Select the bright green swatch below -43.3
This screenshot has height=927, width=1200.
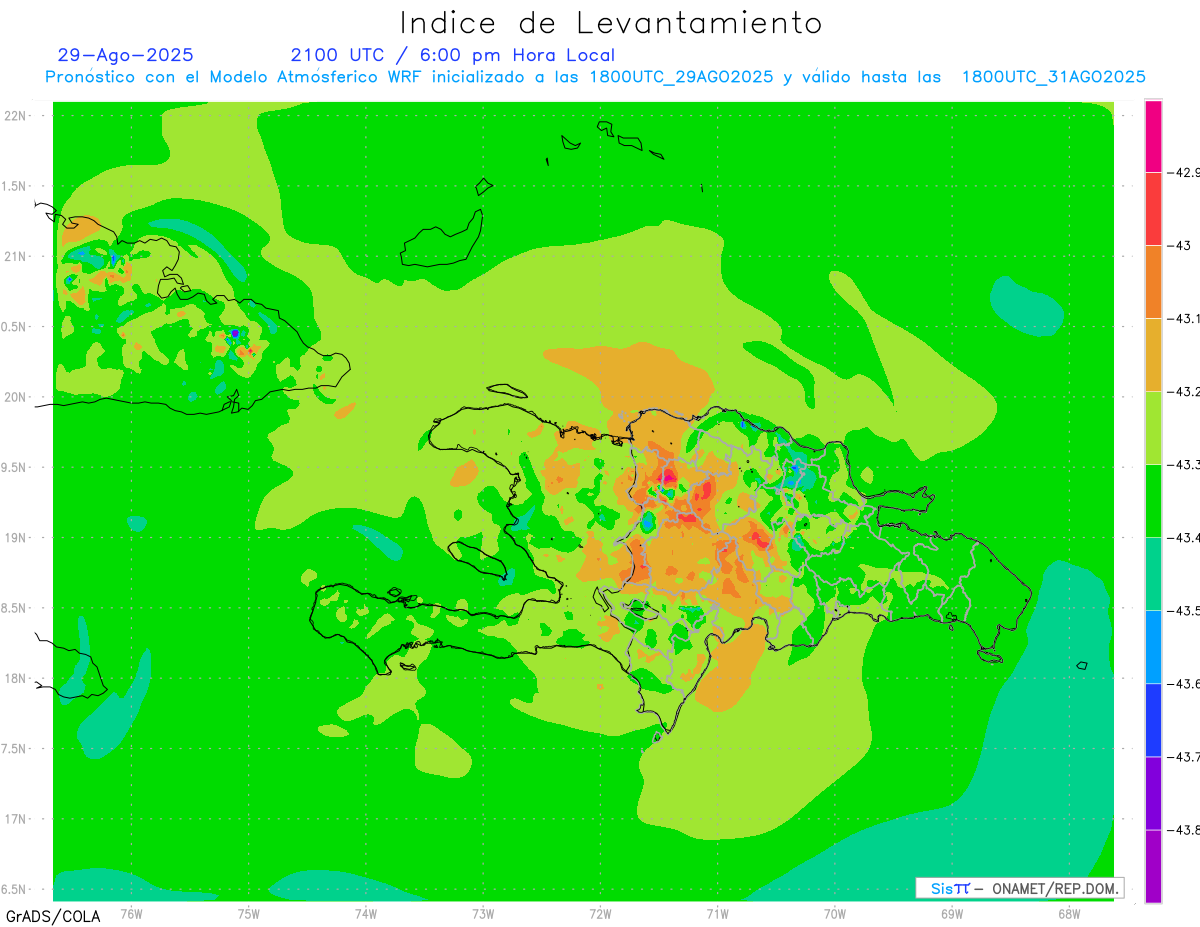coord(1153,501)
